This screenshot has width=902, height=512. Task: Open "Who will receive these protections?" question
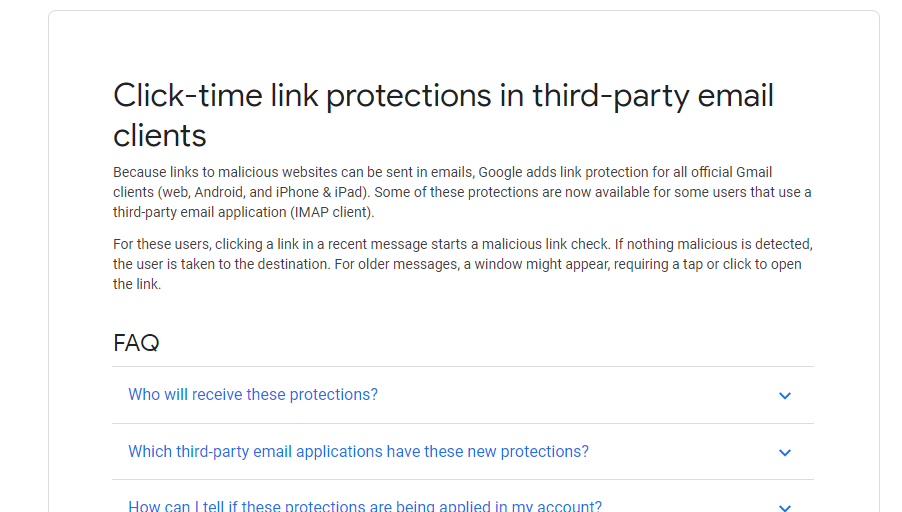253,395
